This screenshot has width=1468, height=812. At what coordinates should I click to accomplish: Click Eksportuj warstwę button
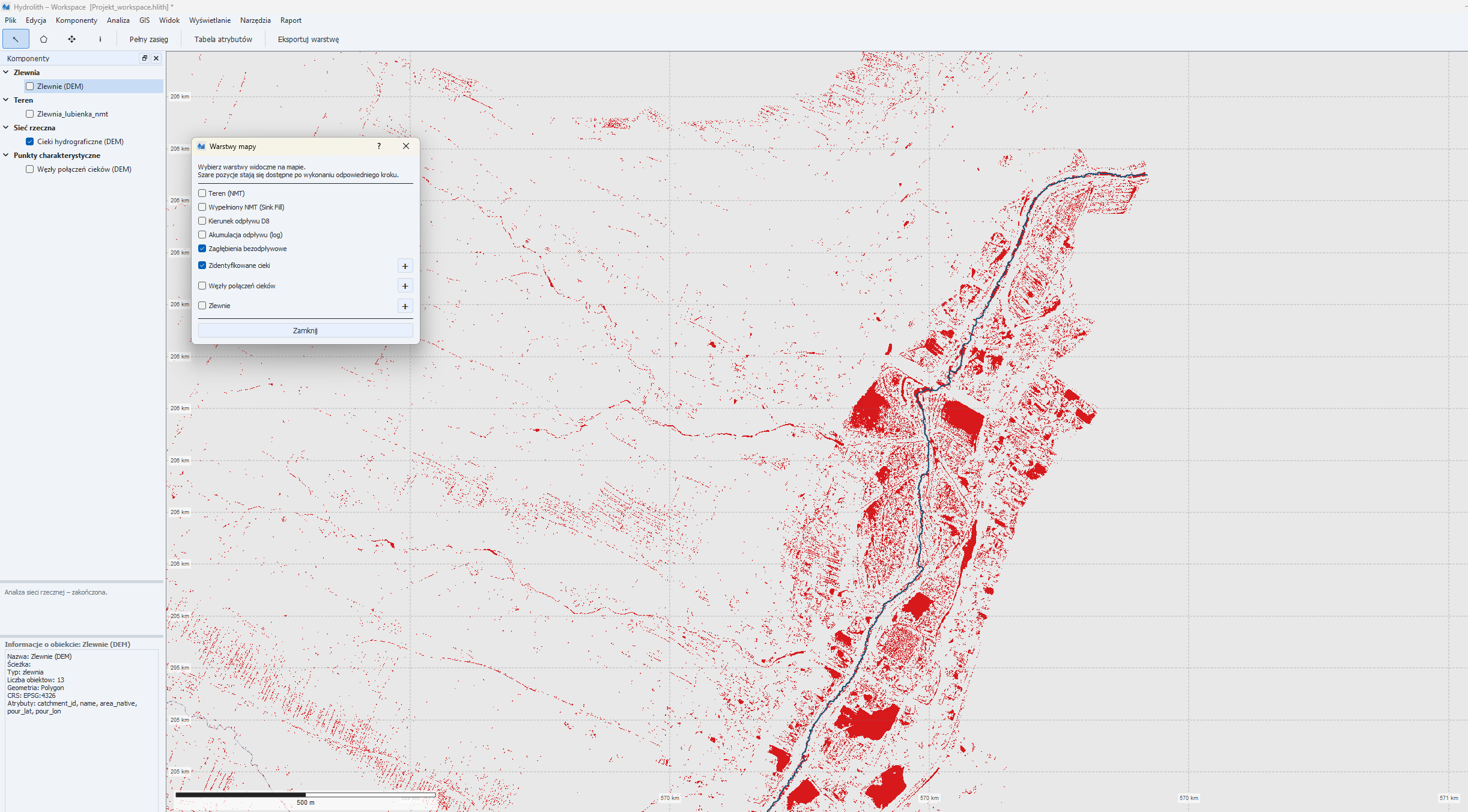[x=309, y=39]
